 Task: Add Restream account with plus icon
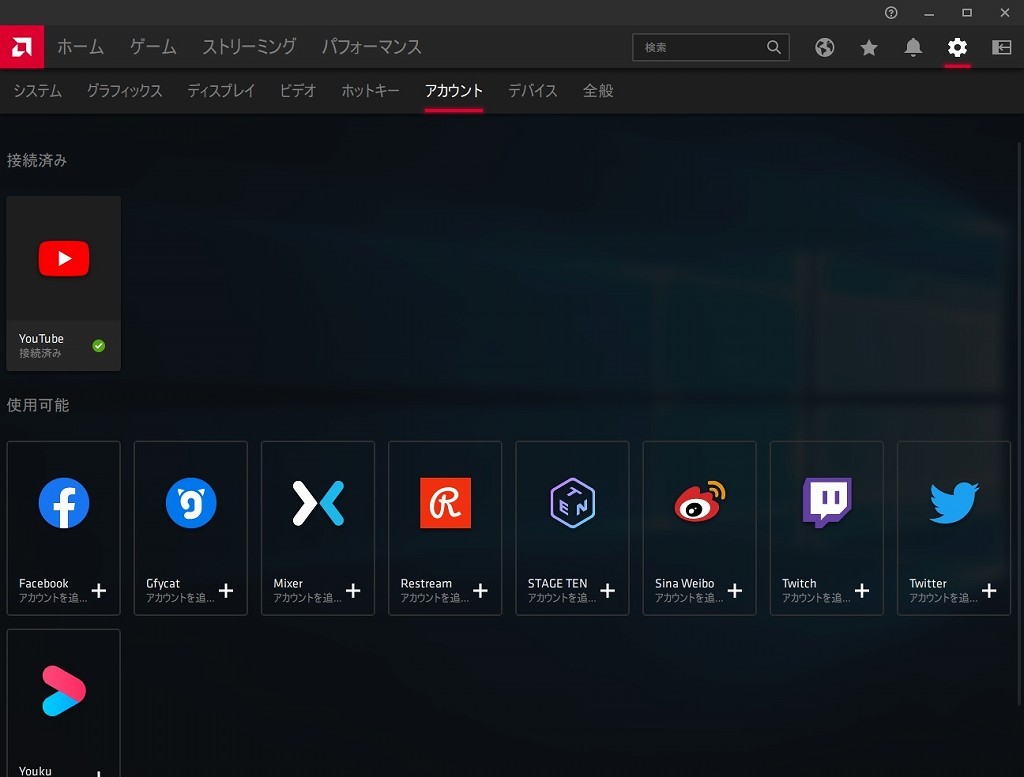tap(481, 591)
